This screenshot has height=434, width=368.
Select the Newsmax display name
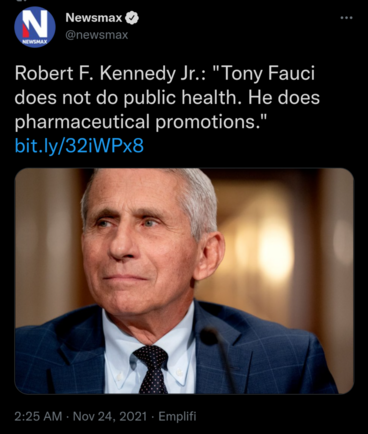[x=94, y=18]
